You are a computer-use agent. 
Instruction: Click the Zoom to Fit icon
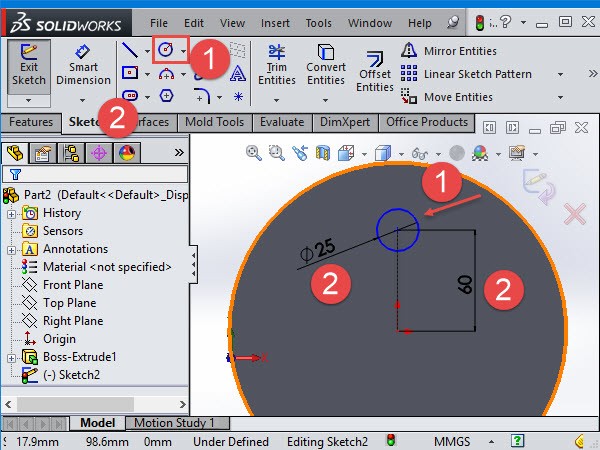click(x=254, y=153)
